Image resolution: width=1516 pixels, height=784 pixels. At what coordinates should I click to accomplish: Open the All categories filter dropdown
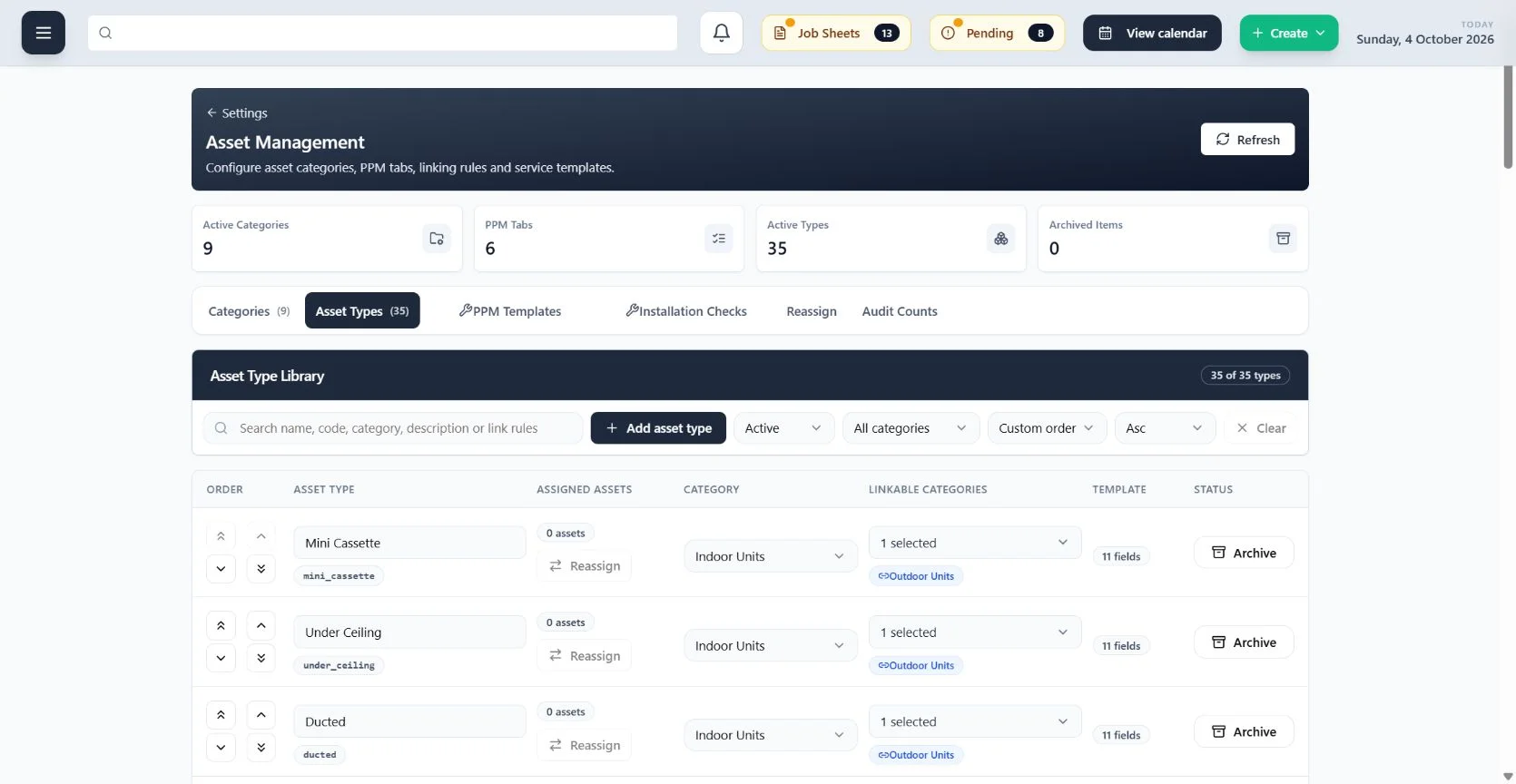(911, 428)
